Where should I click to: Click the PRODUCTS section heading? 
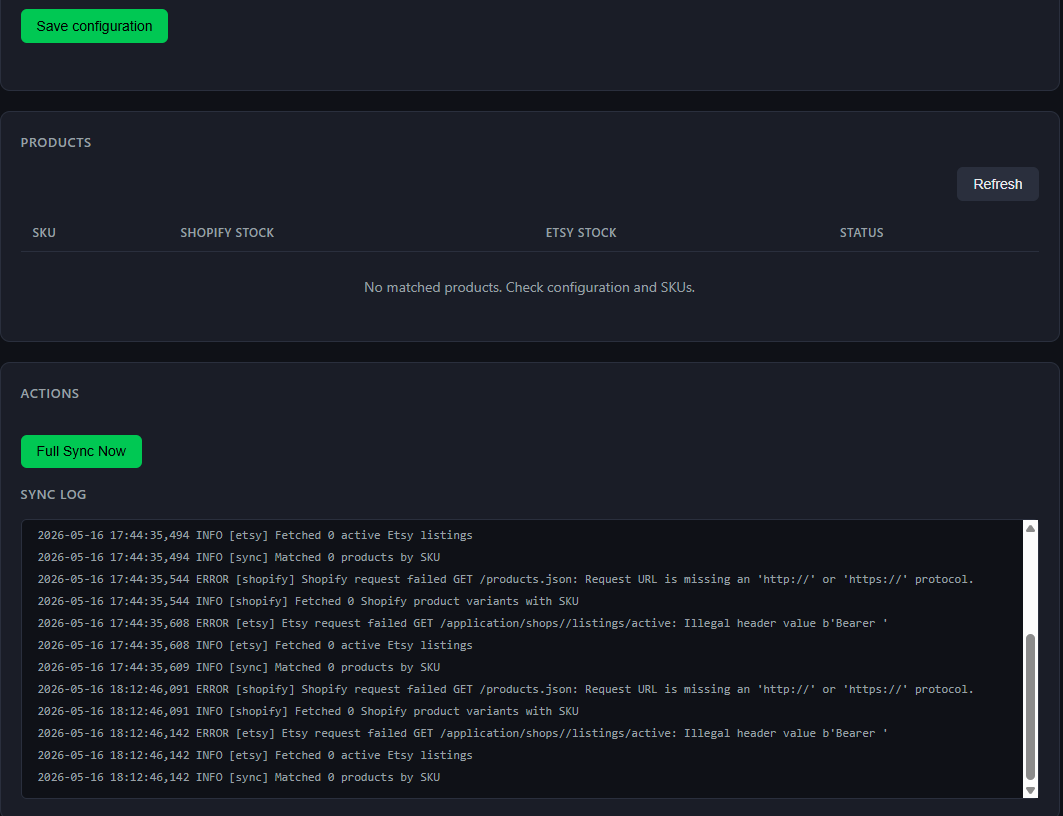coord(56,142)
